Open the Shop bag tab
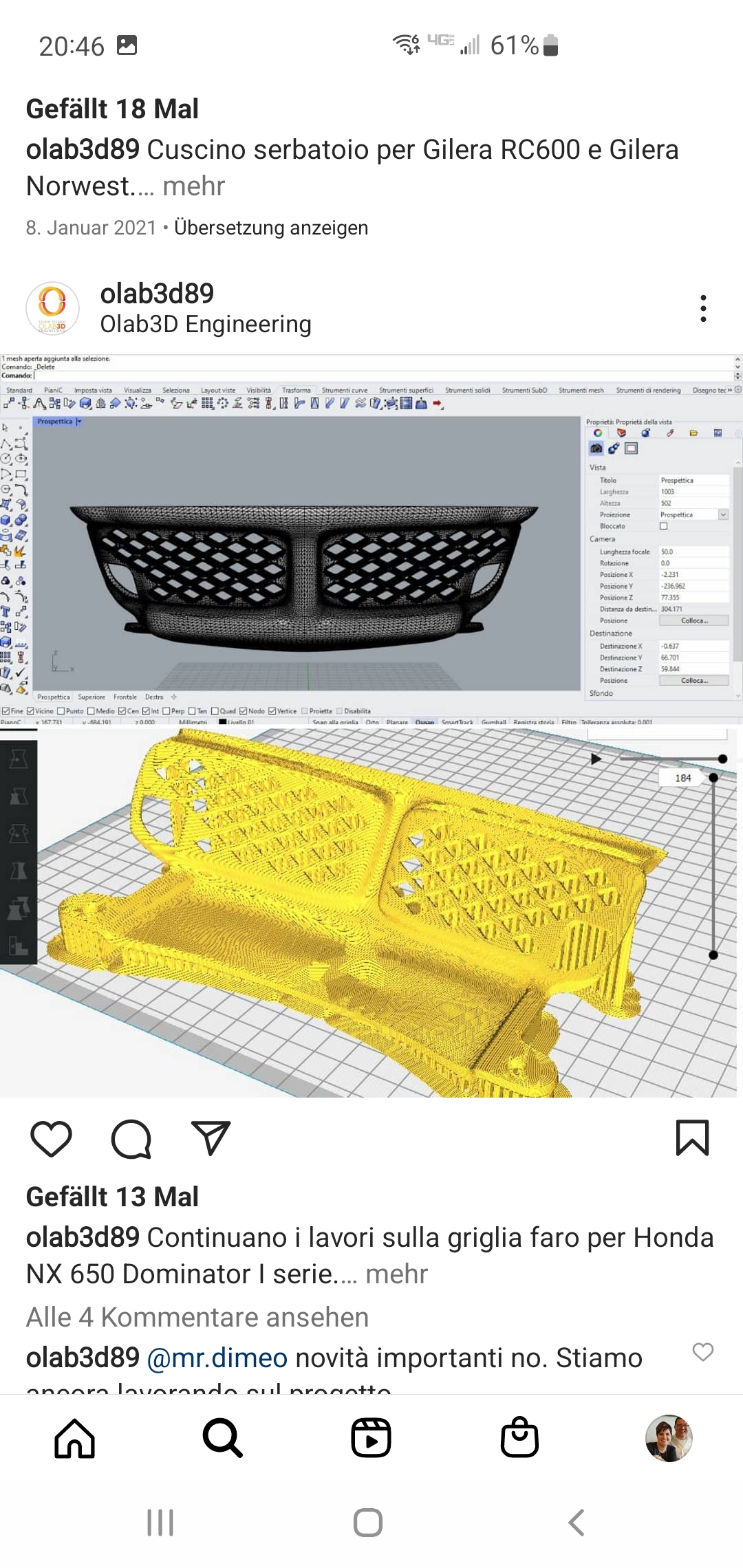Screen dimensions: 743x1568 (520, 1438)
